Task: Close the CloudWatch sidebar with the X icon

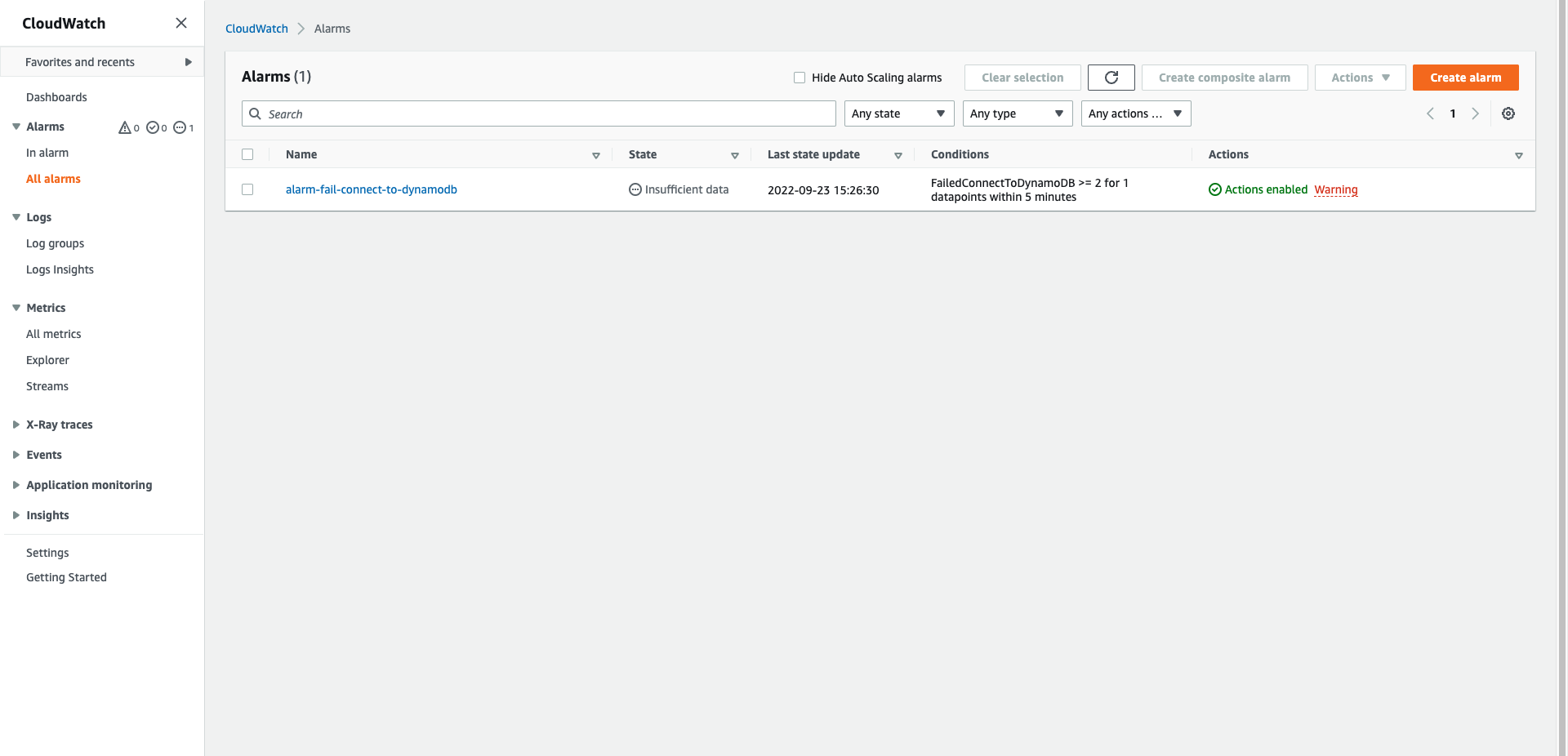Action: click(181, 23)
